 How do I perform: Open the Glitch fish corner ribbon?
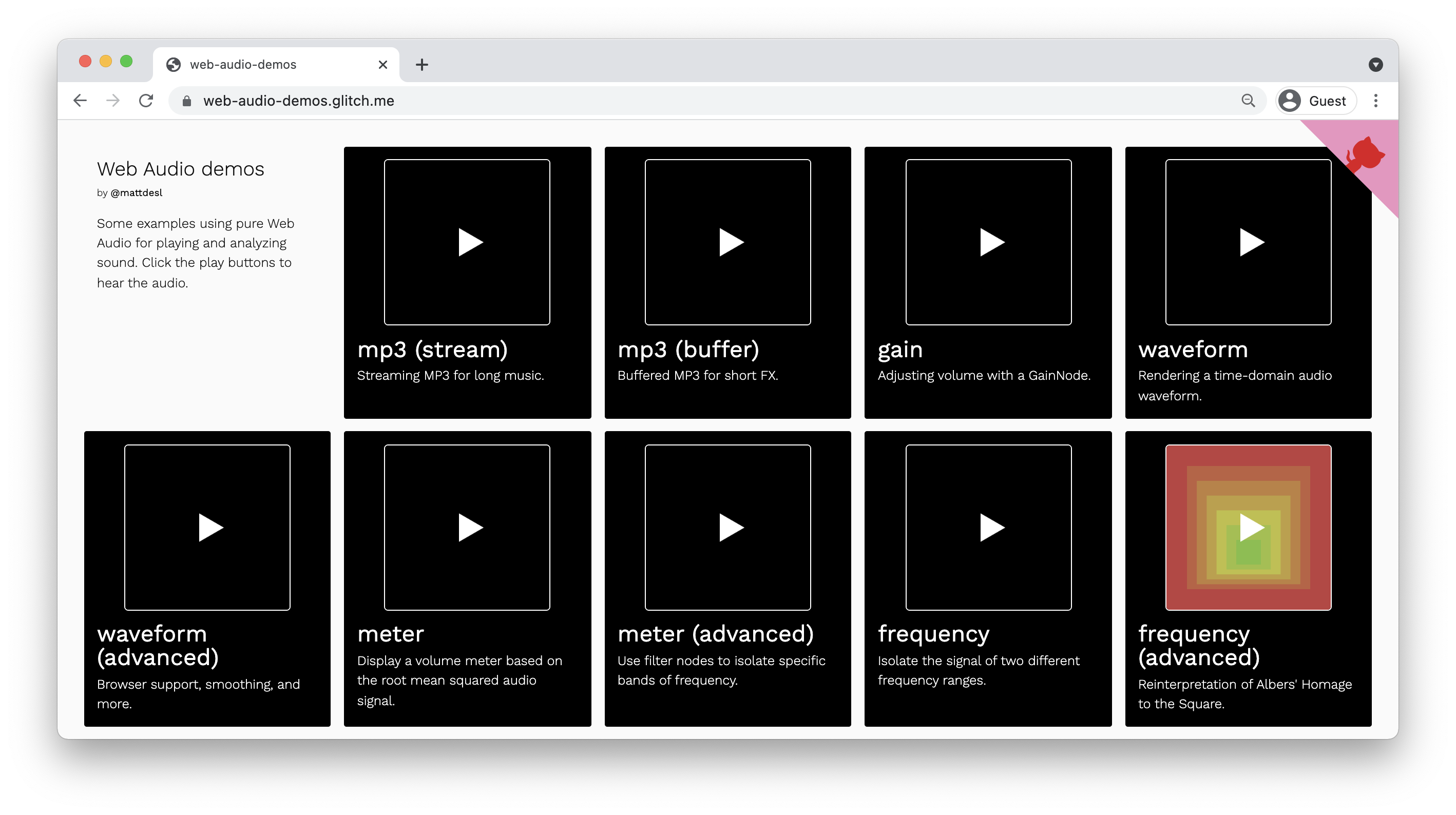[x=1366, y=154]
